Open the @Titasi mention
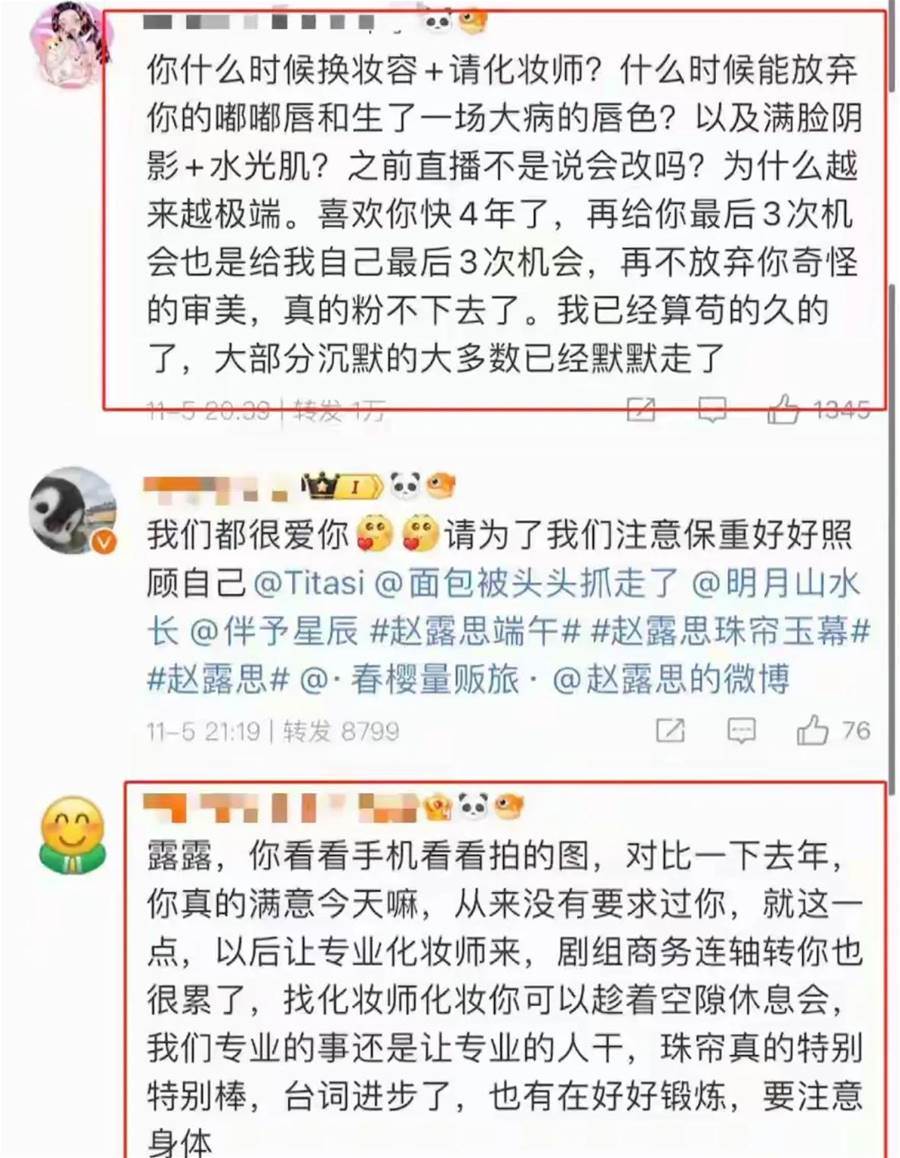 coord(309,583)
